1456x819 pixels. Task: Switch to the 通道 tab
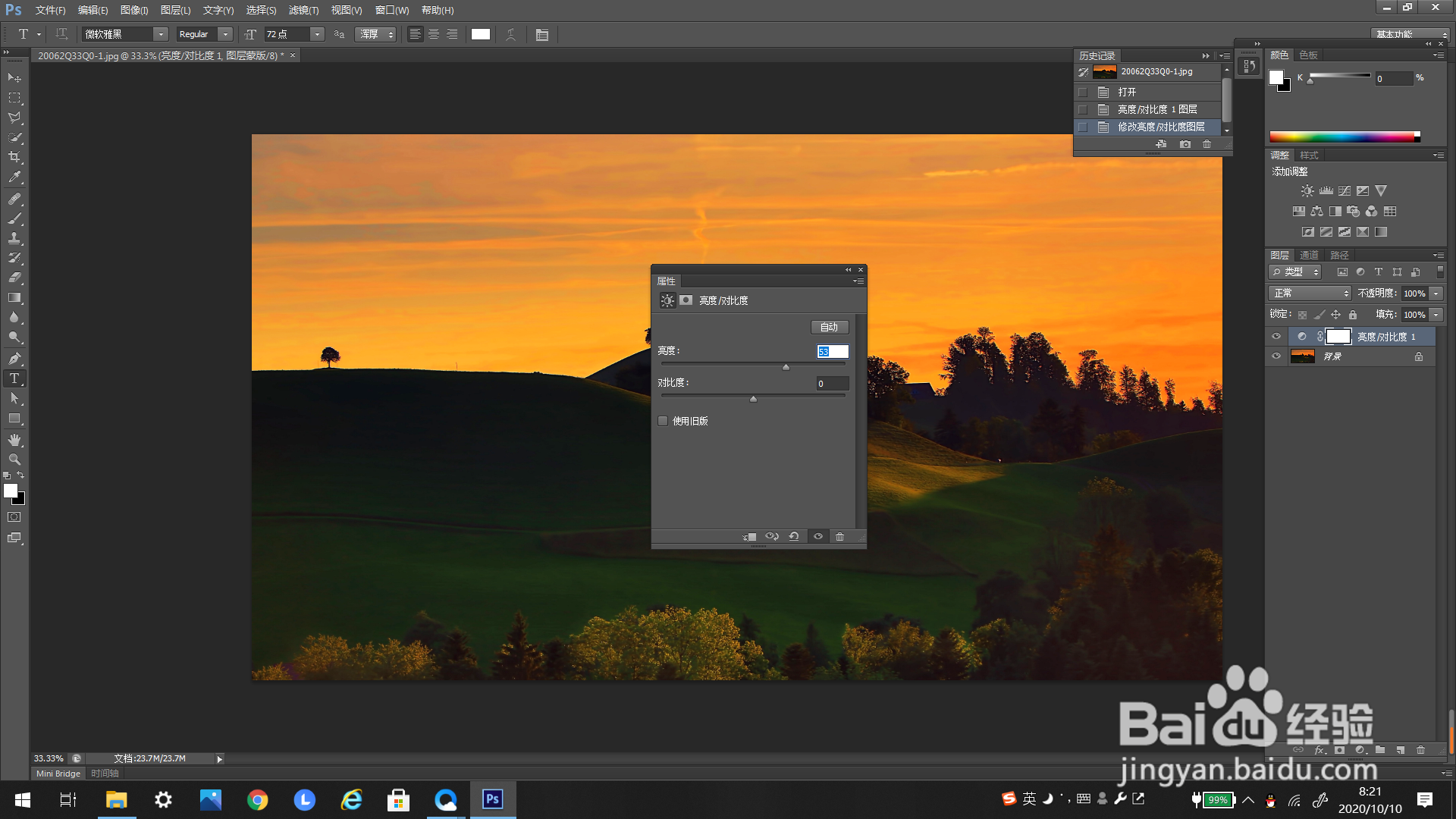[x=1309, y=255]
